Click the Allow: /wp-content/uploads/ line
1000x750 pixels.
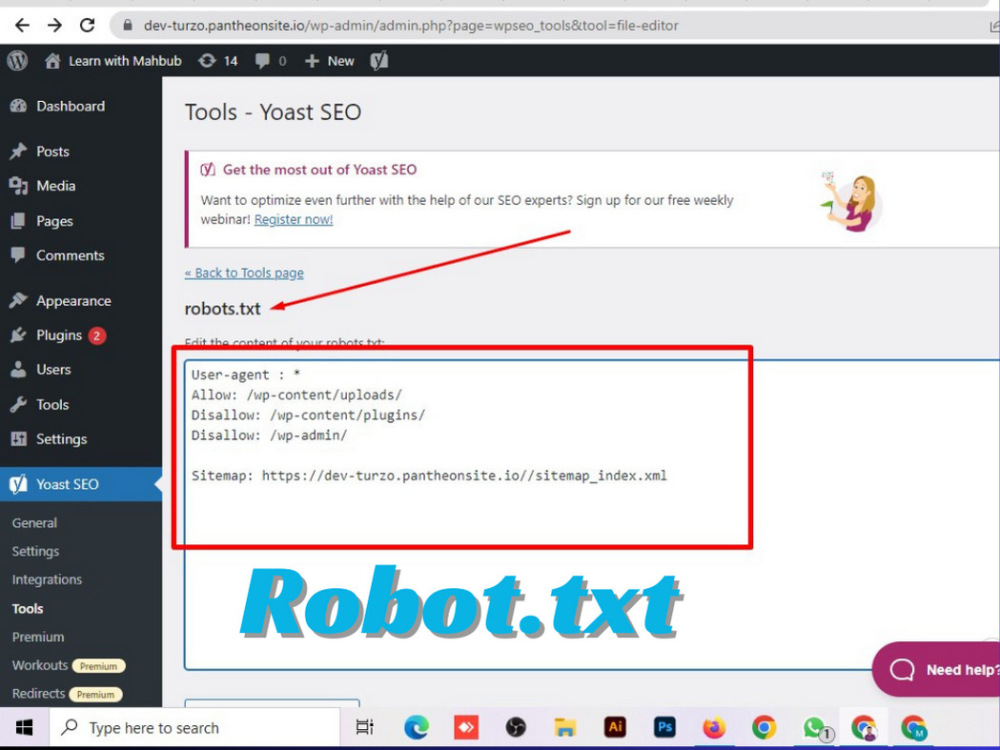[x=297, y=395]
